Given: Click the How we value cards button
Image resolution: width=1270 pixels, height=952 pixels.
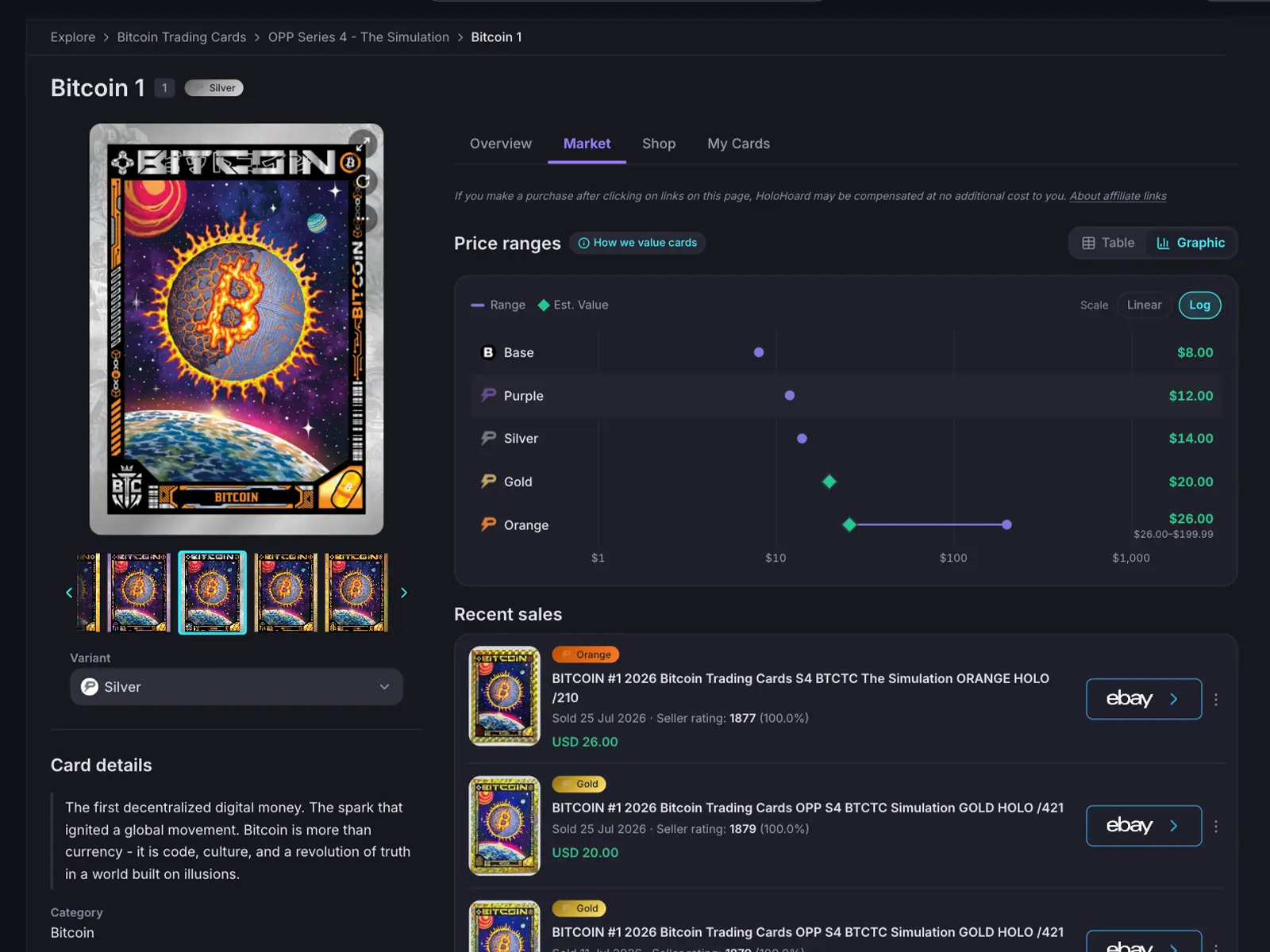Looking at the screenshot, I should point(637,243).
